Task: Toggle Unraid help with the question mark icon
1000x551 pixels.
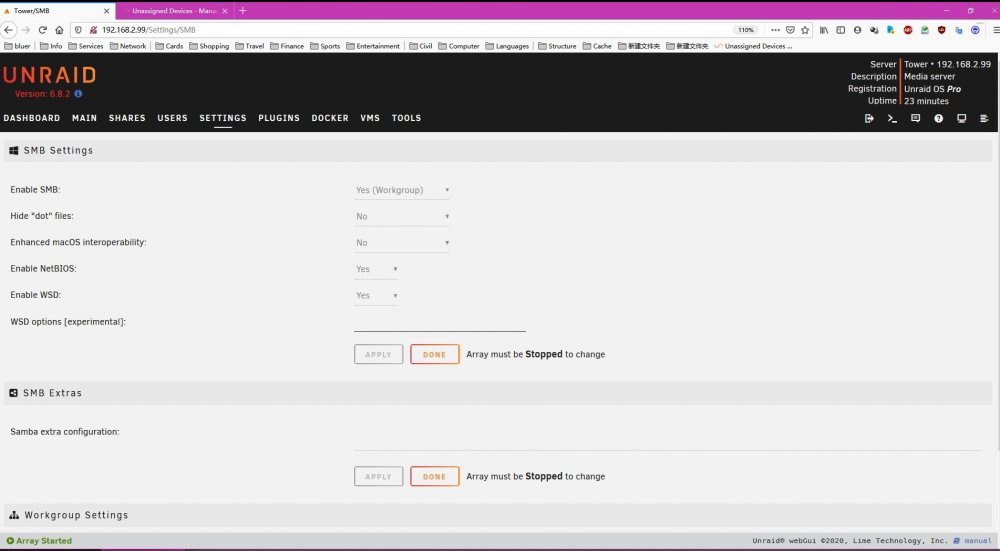Action: 938,119
